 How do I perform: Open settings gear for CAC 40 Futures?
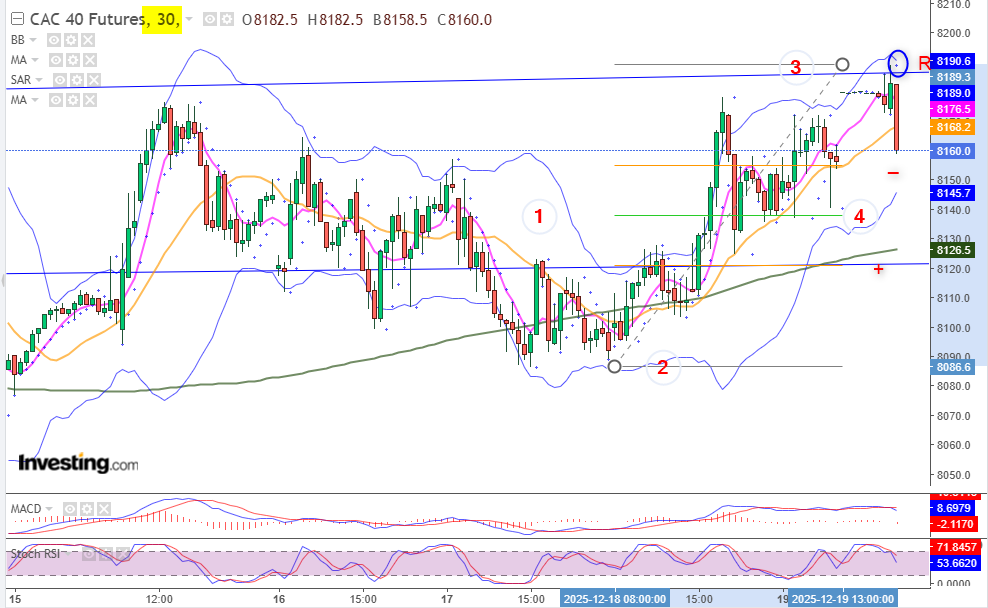(x=226, y=20)
